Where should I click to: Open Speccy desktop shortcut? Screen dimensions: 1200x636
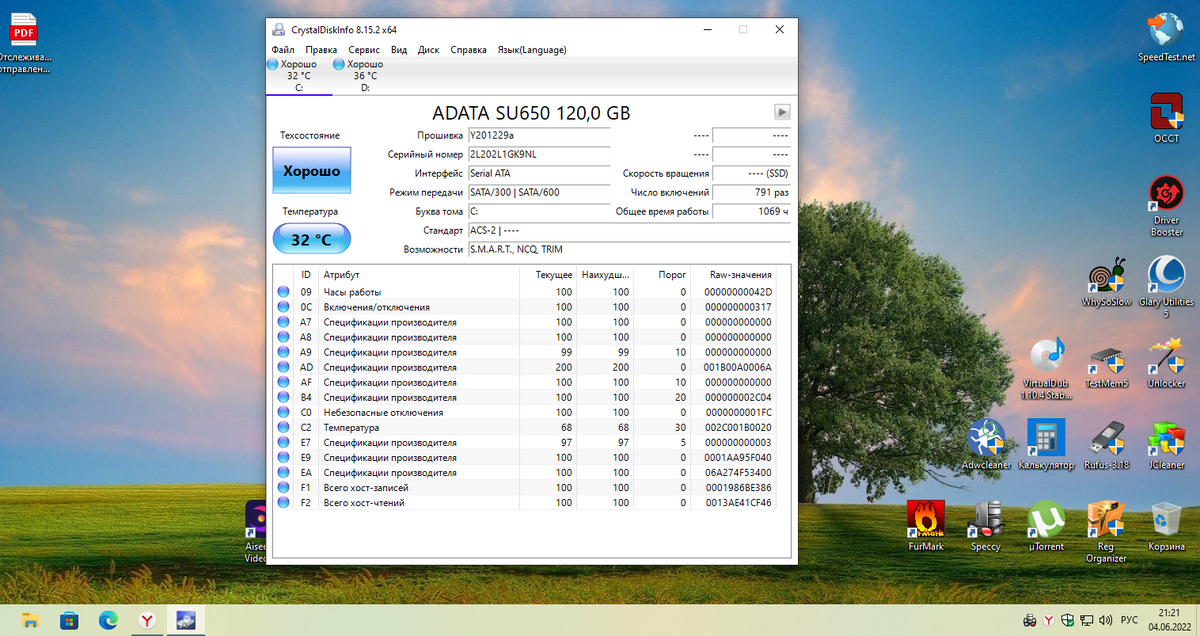point(986,526)
